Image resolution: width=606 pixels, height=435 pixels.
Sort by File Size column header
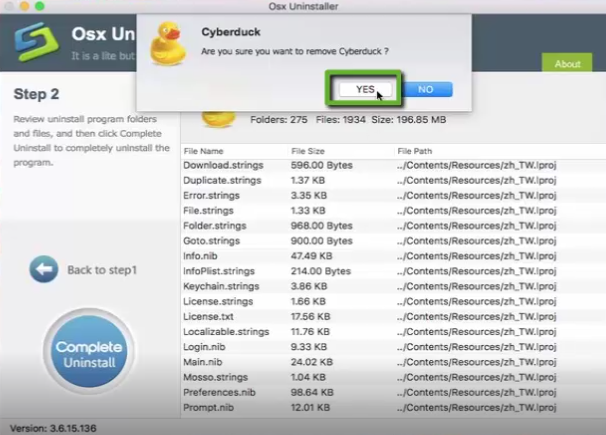click(308, 151)
